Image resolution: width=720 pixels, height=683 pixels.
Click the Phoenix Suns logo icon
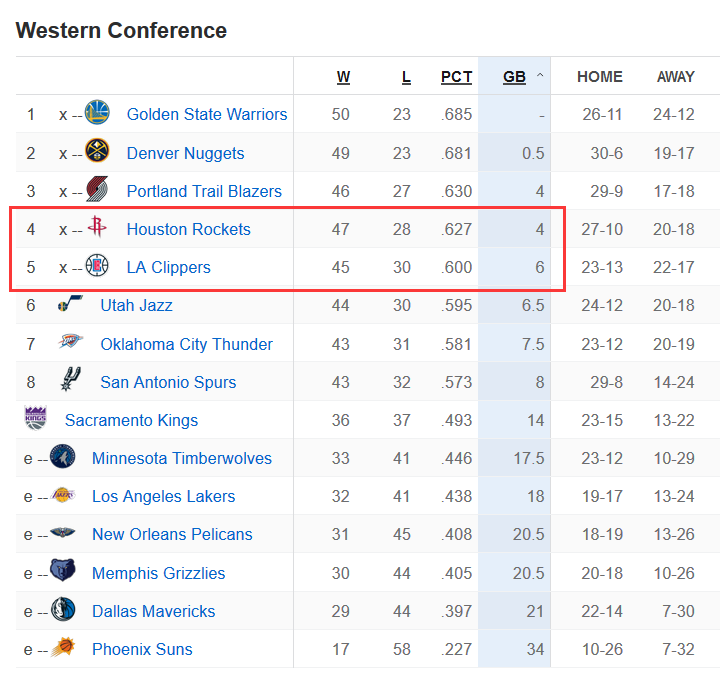[63, 647]
